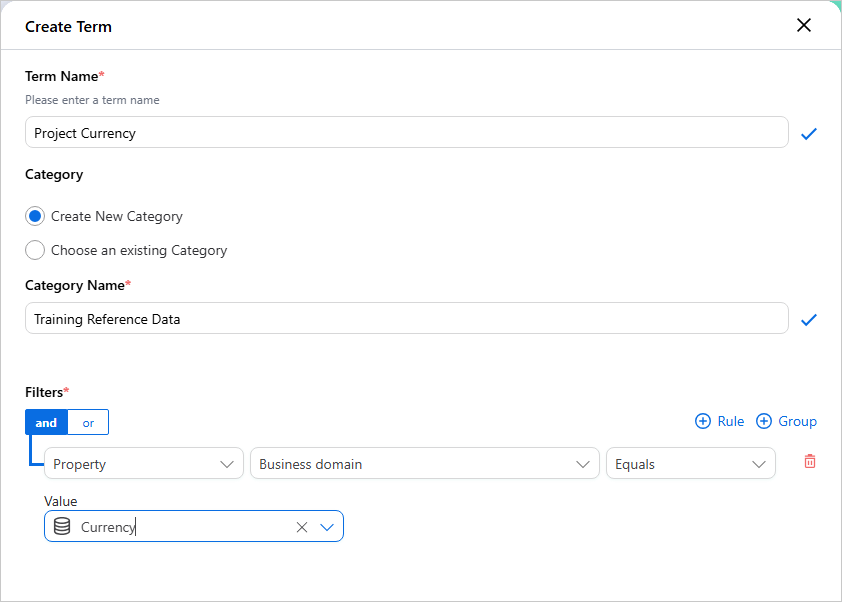The image size is (842, 602).
Task: Select Create New Category radio button
Action: (x=35, y=216)
